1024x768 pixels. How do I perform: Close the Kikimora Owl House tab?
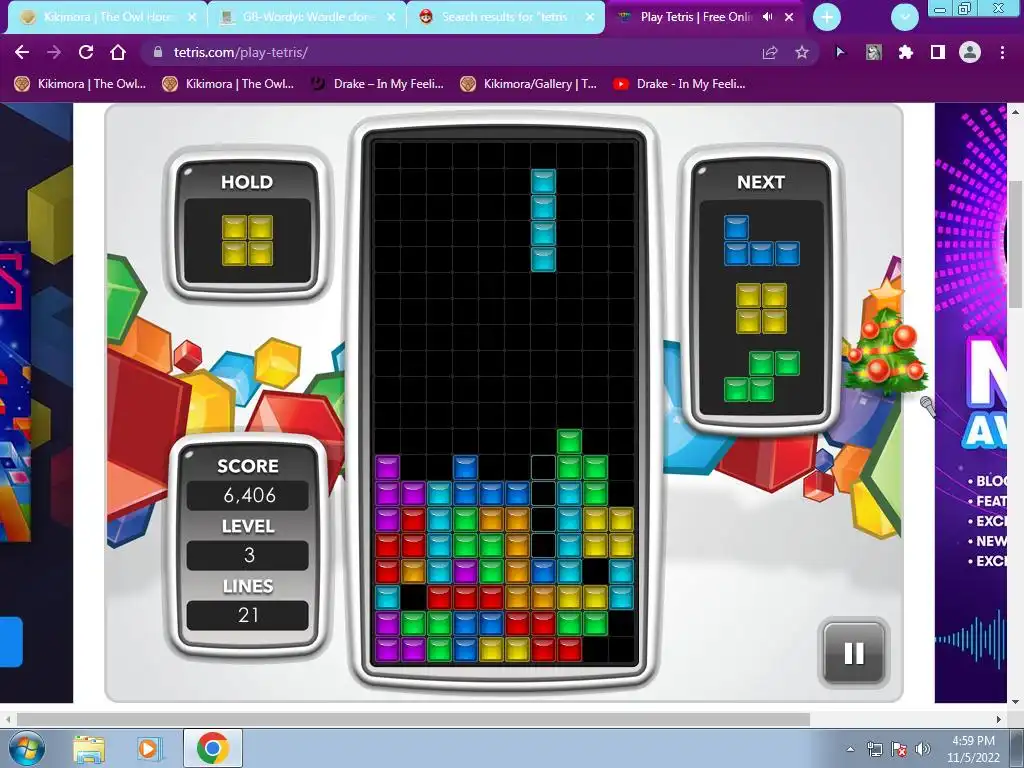(x=192, y=17)
